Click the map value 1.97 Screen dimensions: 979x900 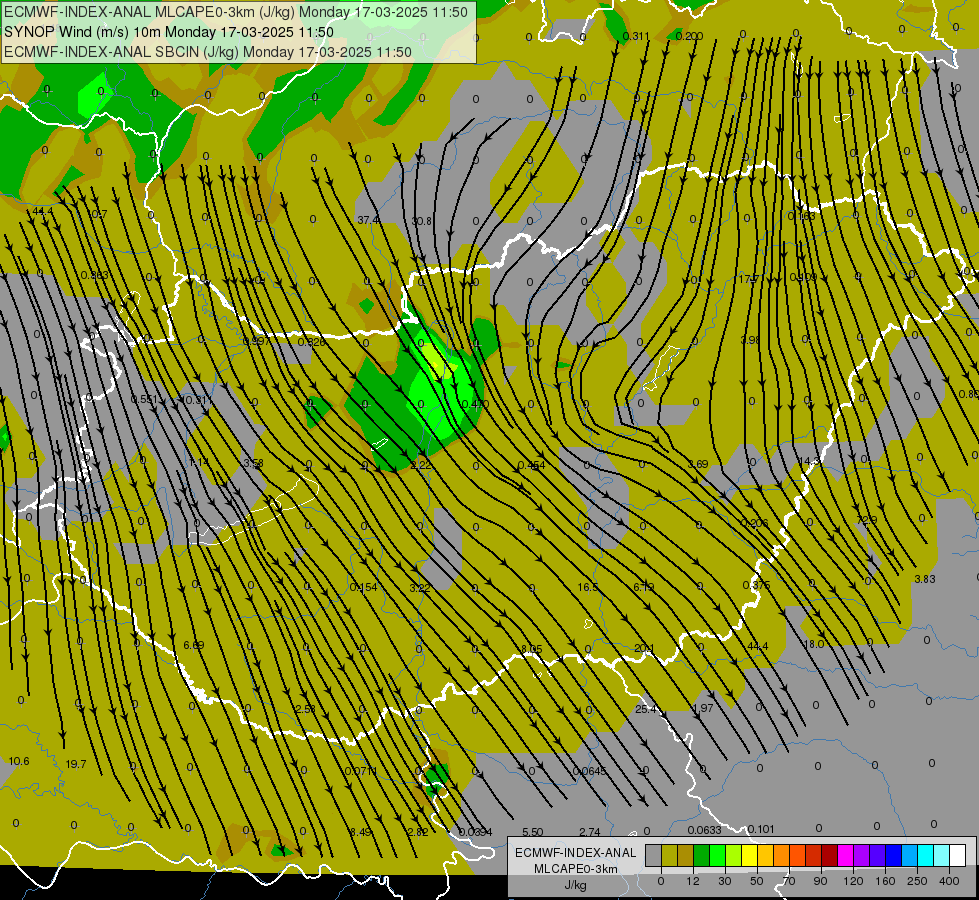(x=703, y=708)
